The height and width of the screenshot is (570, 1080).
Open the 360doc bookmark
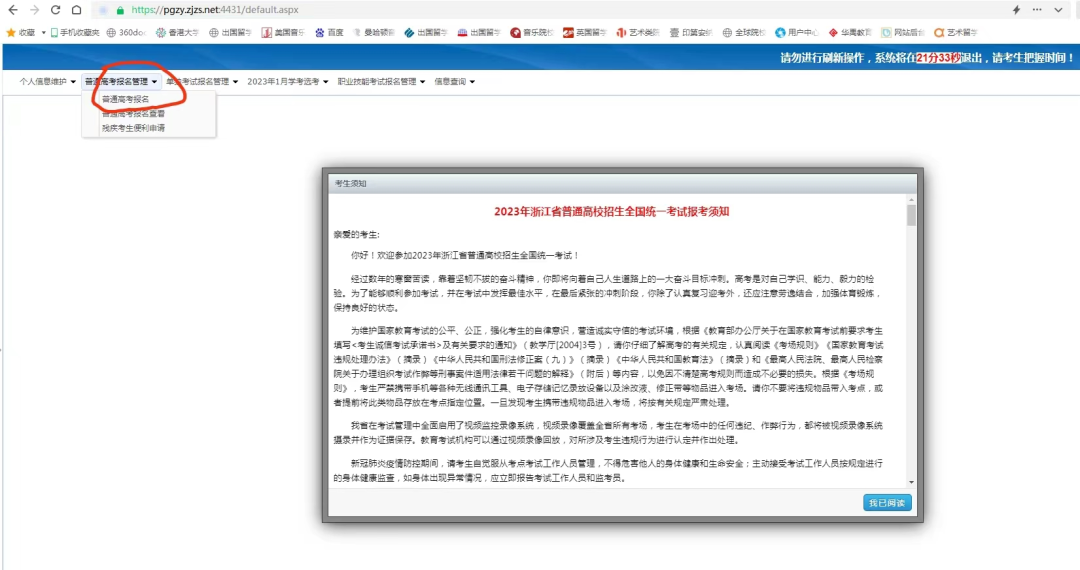coord(126,32)
